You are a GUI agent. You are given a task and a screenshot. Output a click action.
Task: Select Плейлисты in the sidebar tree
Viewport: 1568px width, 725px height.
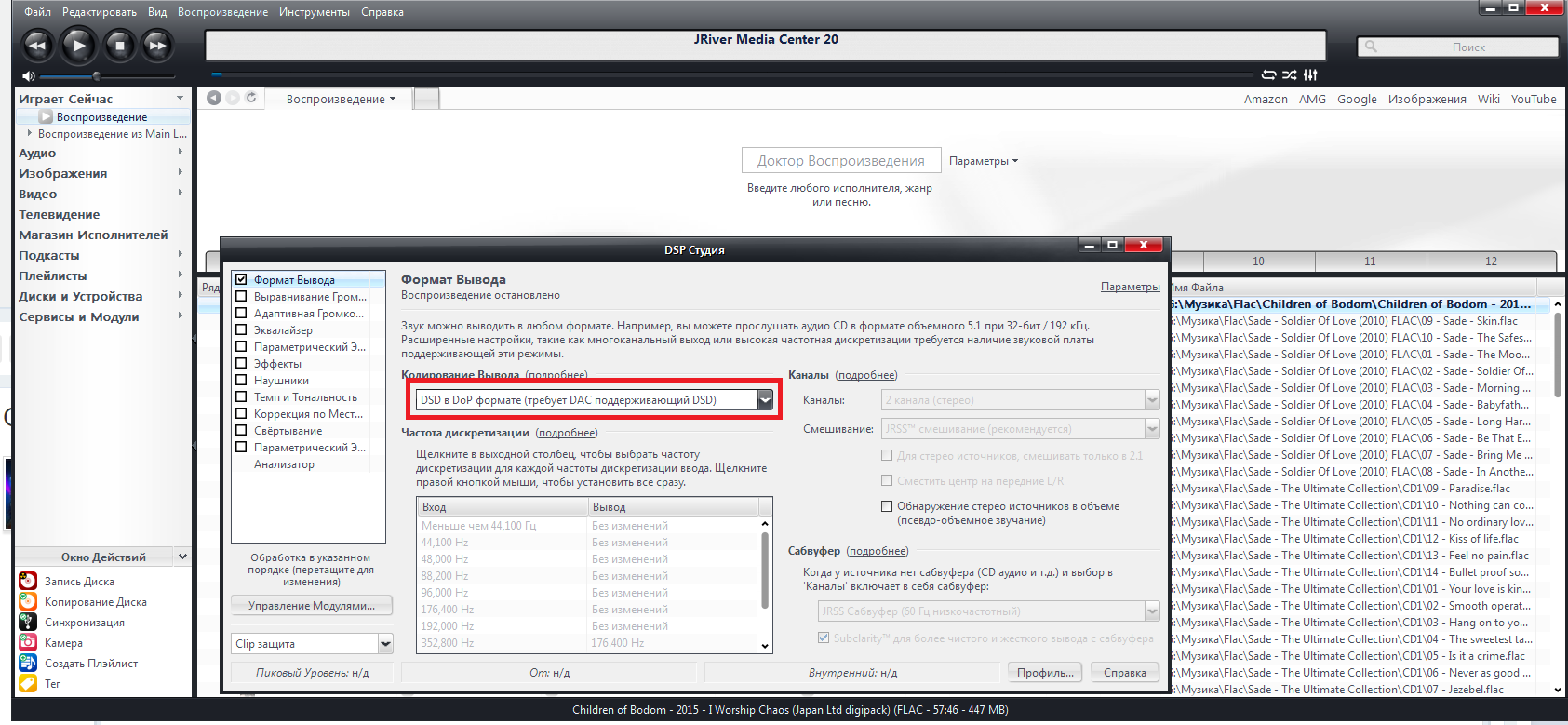tap(53, 275)
